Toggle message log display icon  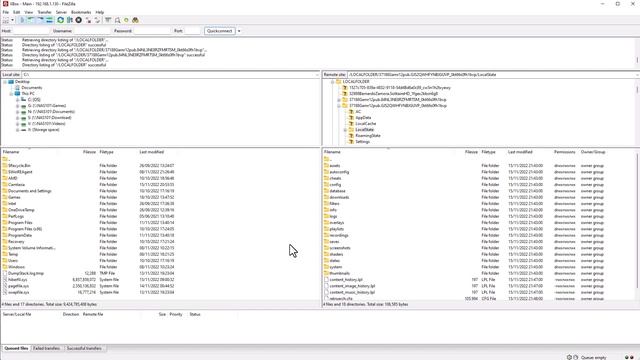pos(22,20)
